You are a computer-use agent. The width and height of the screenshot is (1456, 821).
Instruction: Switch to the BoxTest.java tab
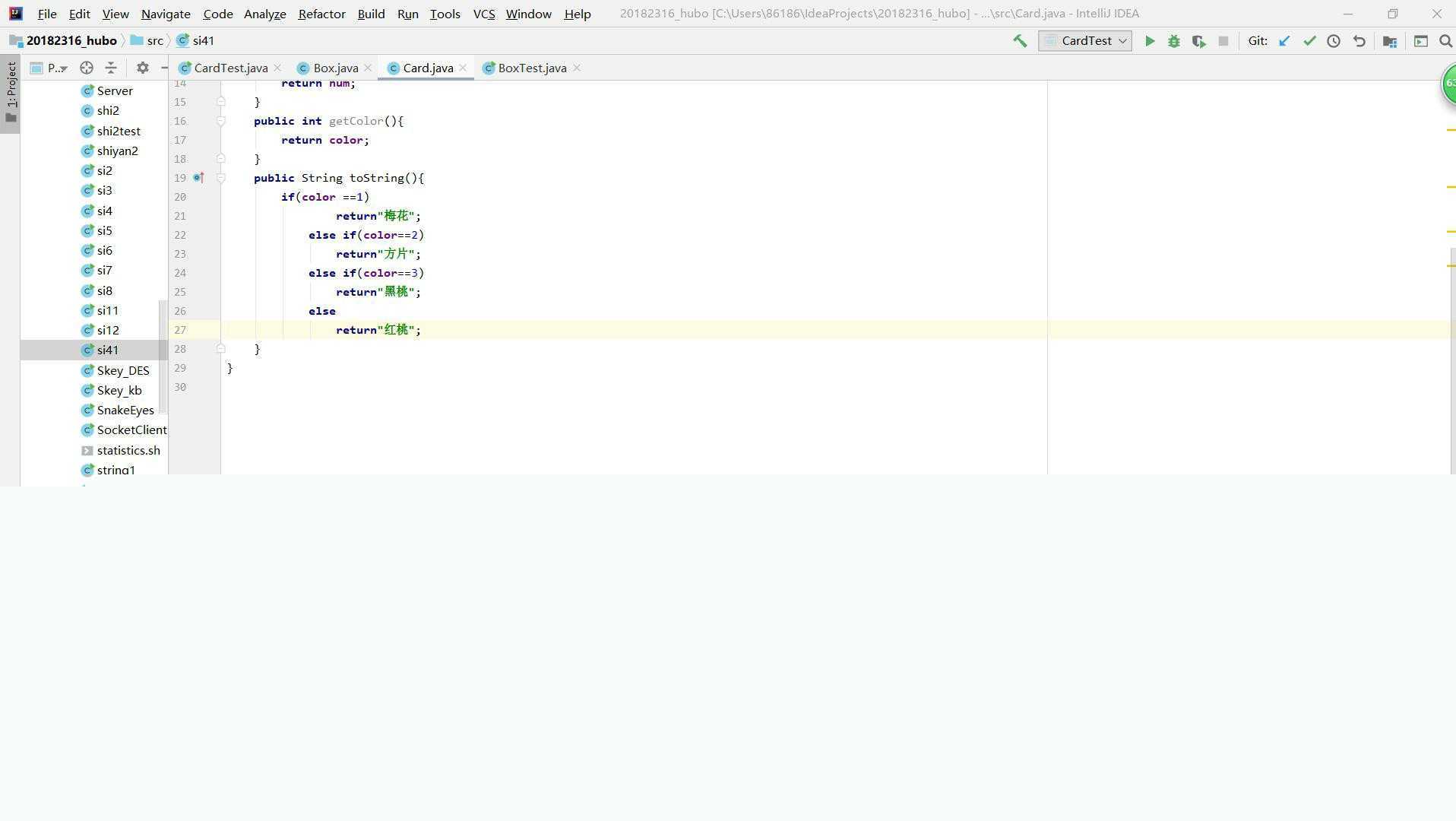click(532, 68)
